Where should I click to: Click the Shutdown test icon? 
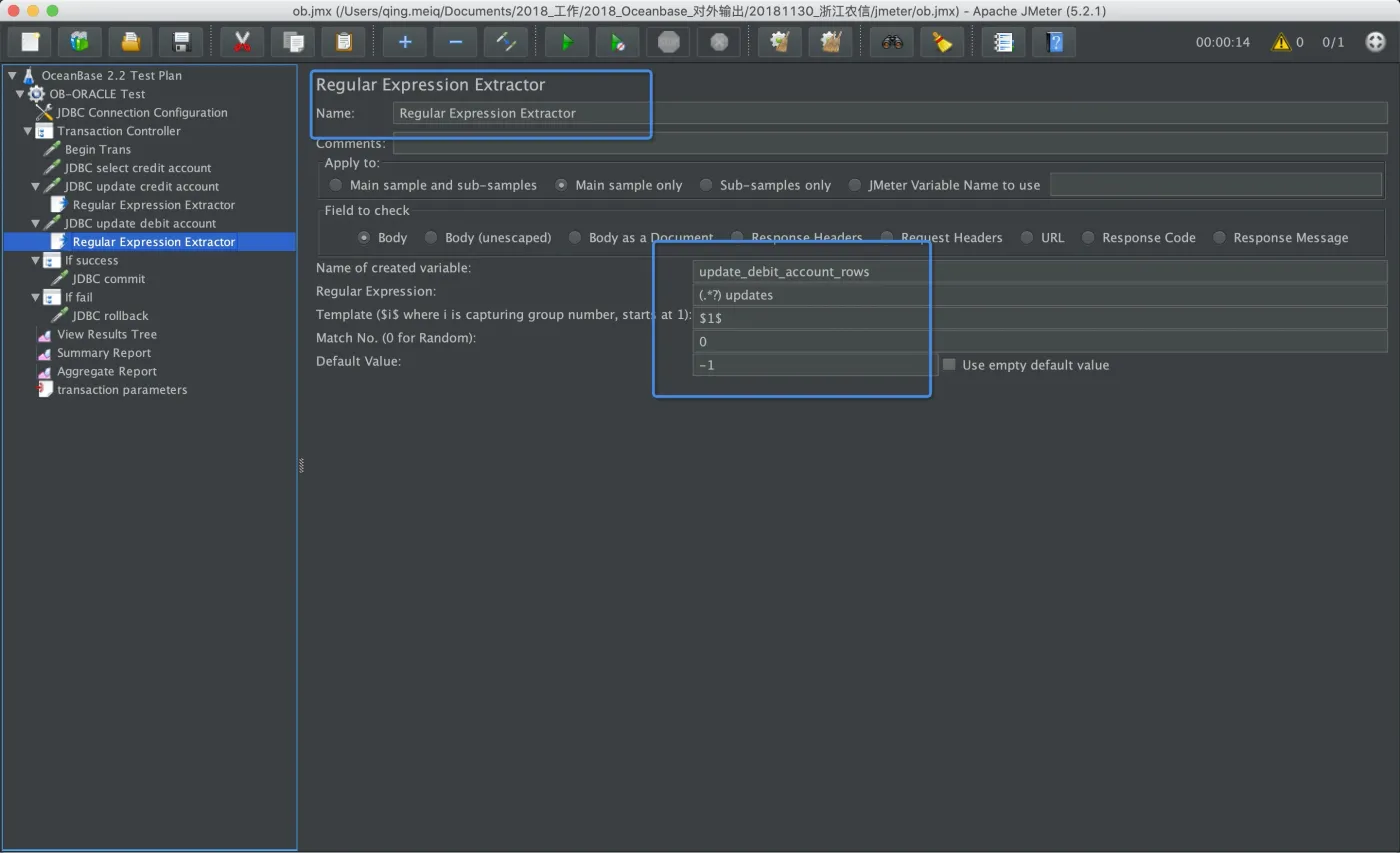(x=718, y=42)
